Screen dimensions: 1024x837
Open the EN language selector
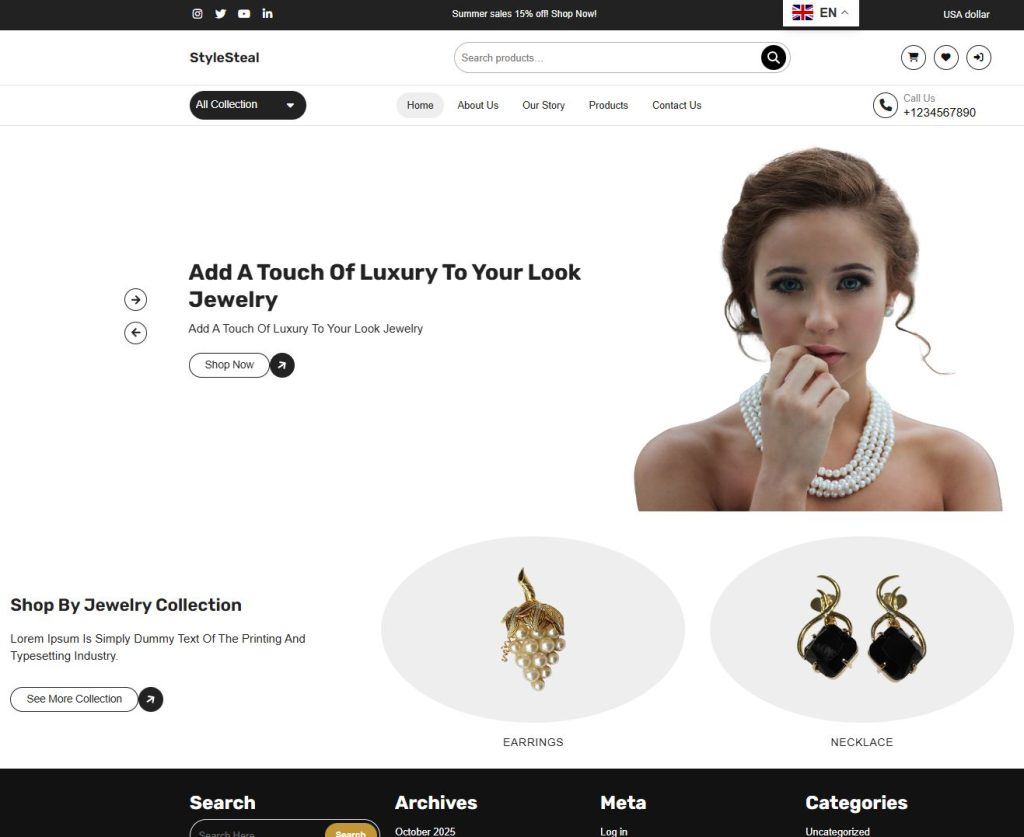[x=820, y=13]
